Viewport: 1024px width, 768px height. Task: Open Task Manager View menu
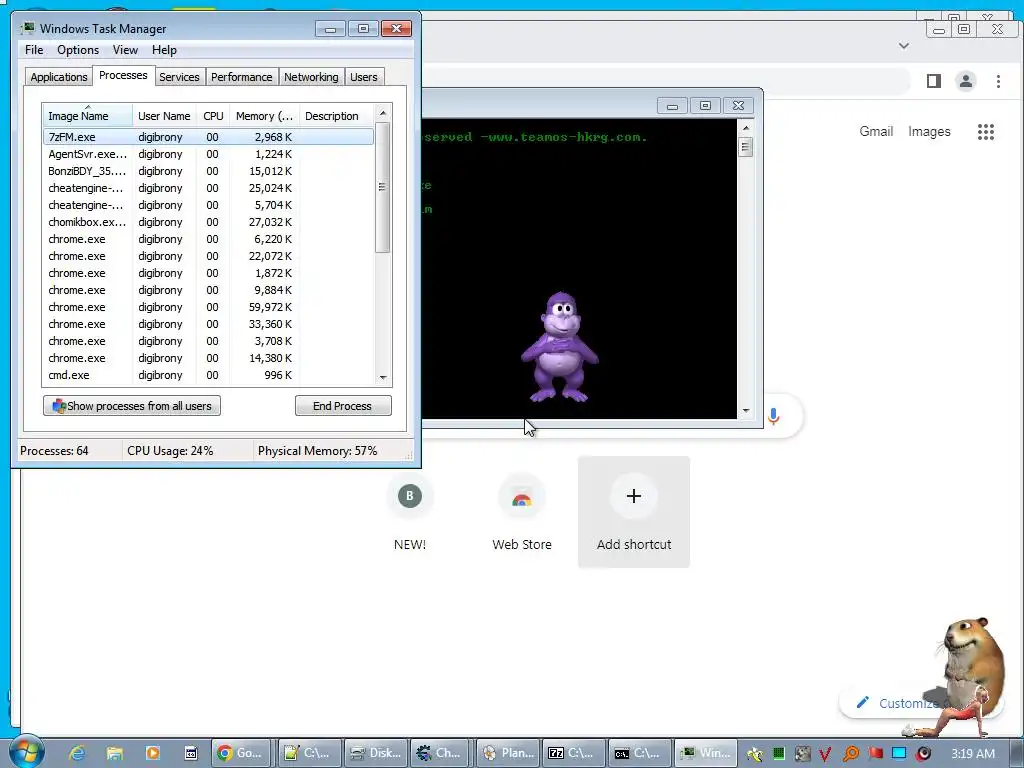[125, 50]
